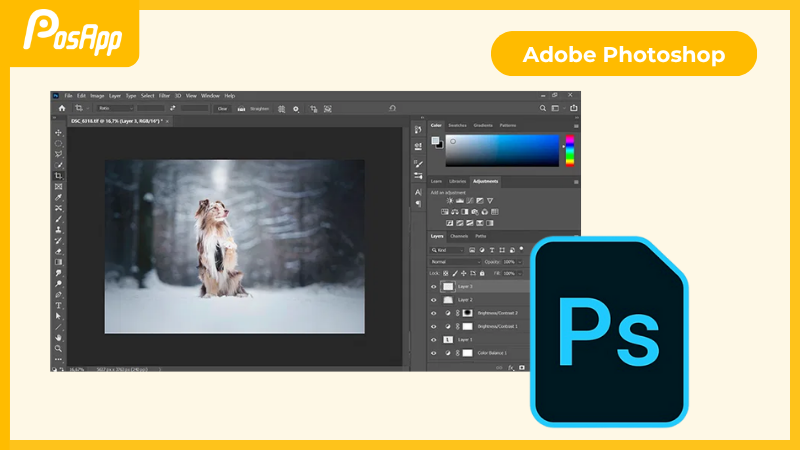Open crop settings gear icon
The width and height of the screenshot is (800, 450).
296,109
